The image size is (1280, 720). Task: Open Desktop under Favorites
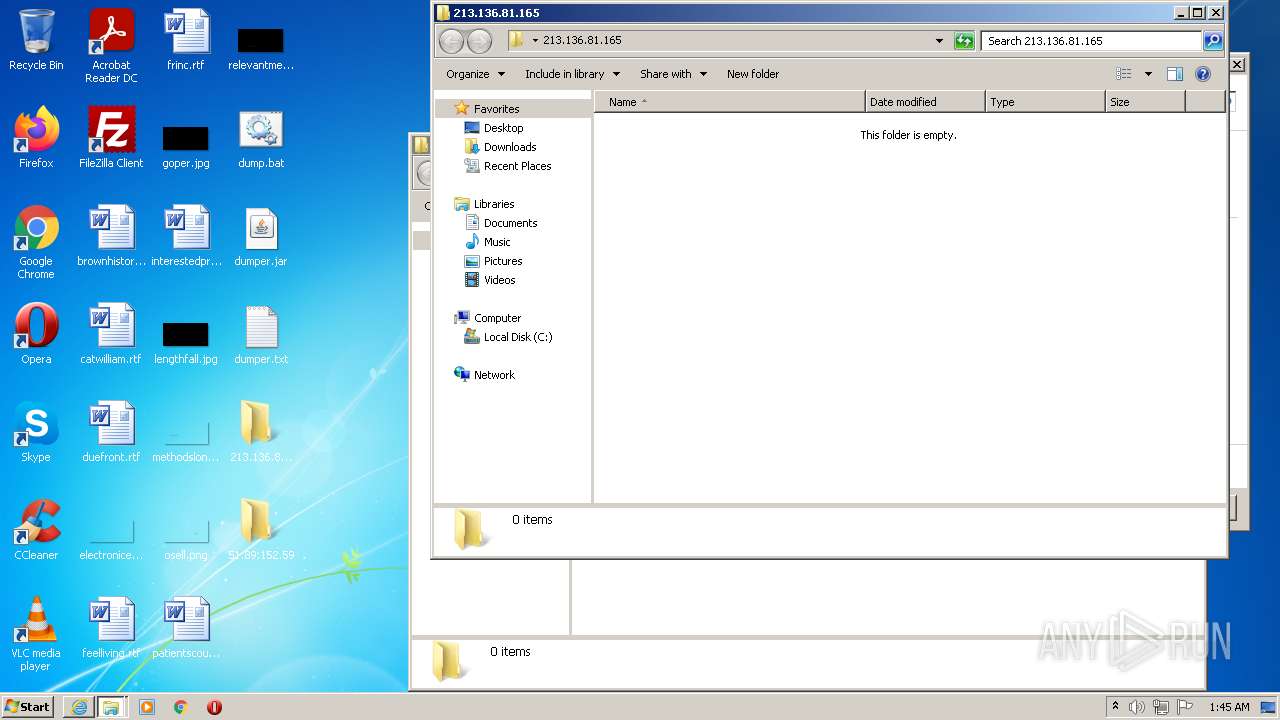pos(503,128)
